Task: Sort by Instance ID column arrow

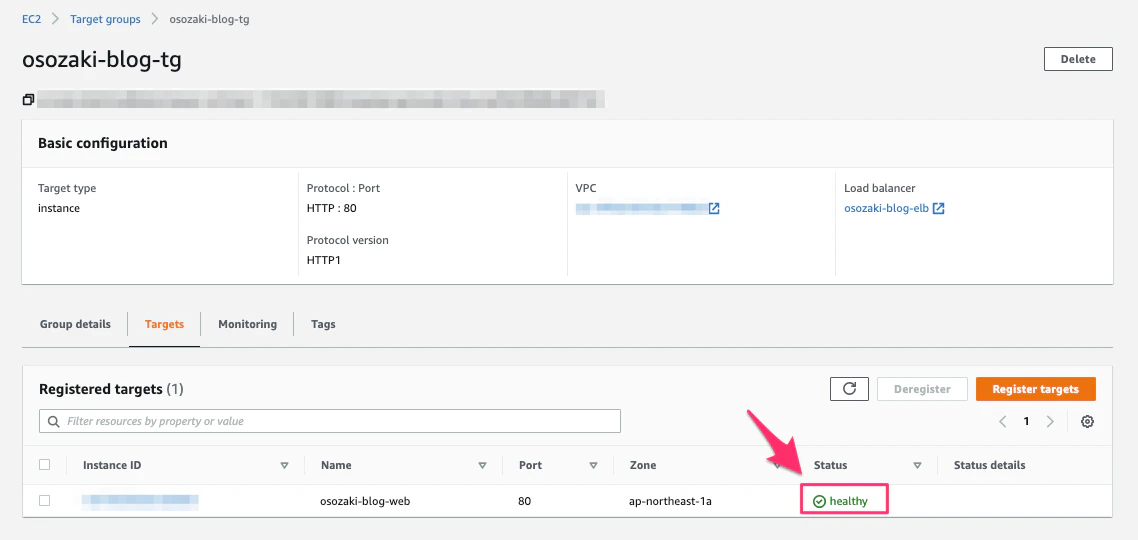Action: click(284, 465)
